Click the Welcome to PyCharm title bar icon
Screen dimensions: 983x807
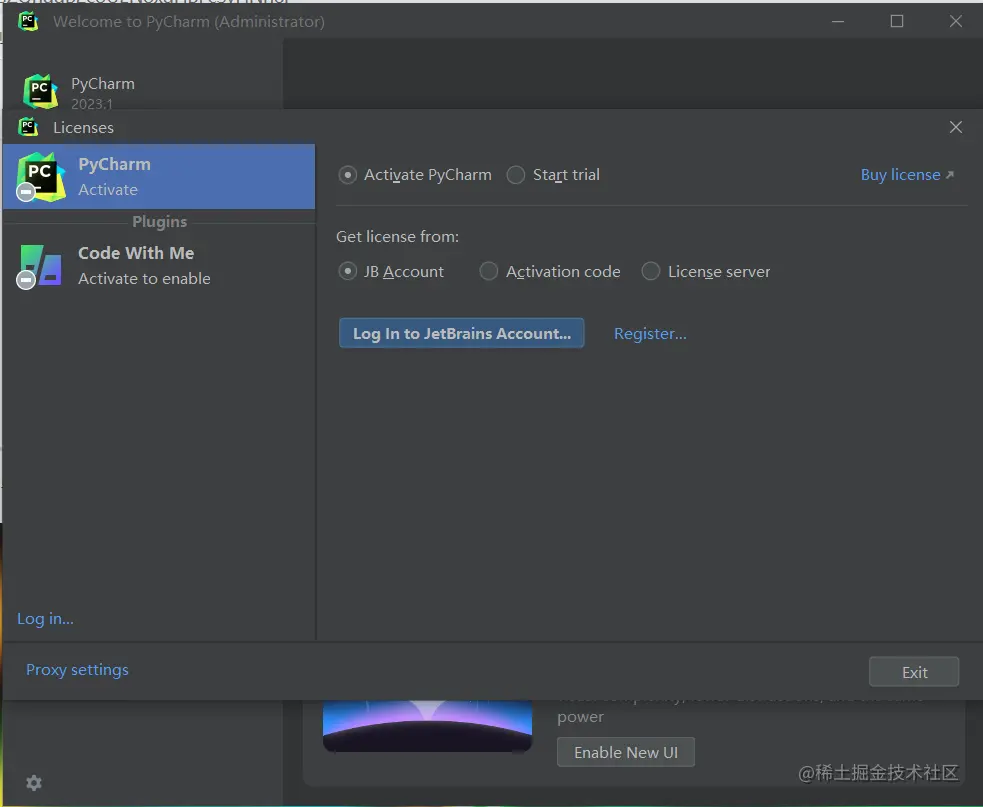[x=28, y=21]
